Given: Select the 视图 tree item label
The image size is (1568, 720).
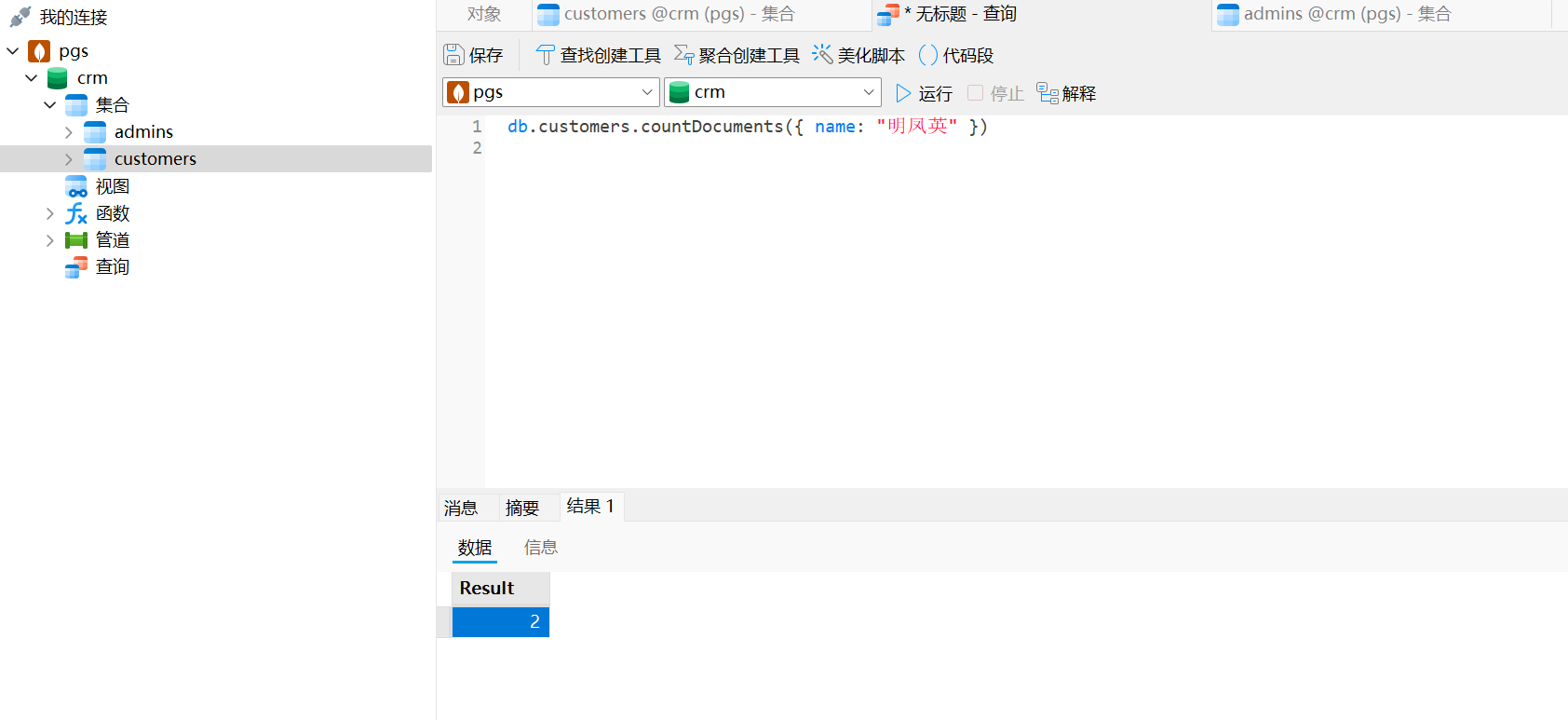Looking at the screenshot, I should [113, 186].
